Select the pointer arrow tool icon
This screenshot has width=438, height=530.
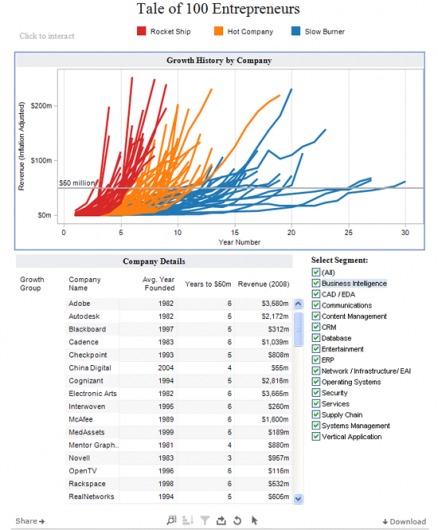coord(254,520)
